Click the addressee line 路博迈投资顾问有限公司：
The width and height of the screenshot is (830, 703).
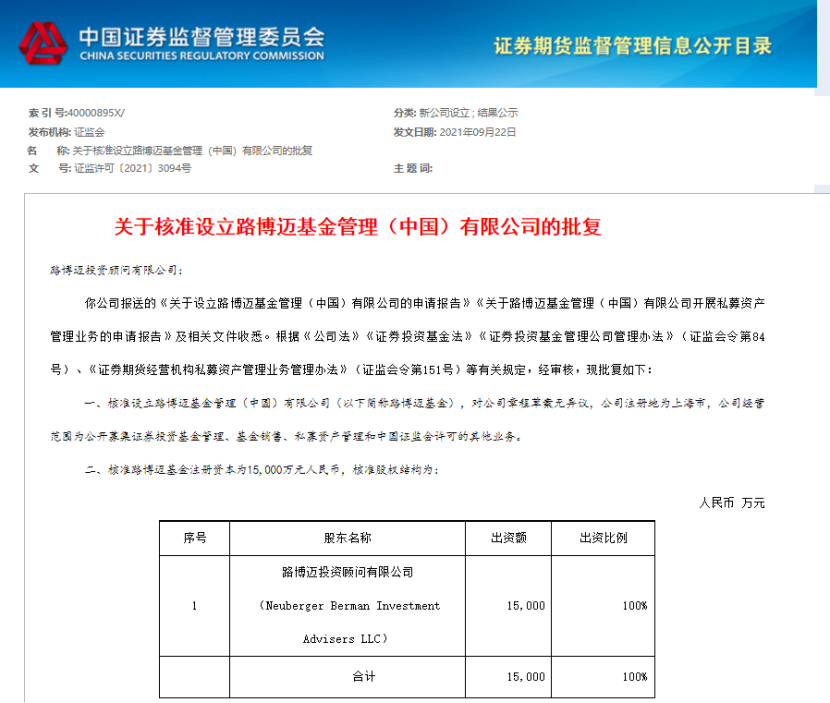(117, 270)
